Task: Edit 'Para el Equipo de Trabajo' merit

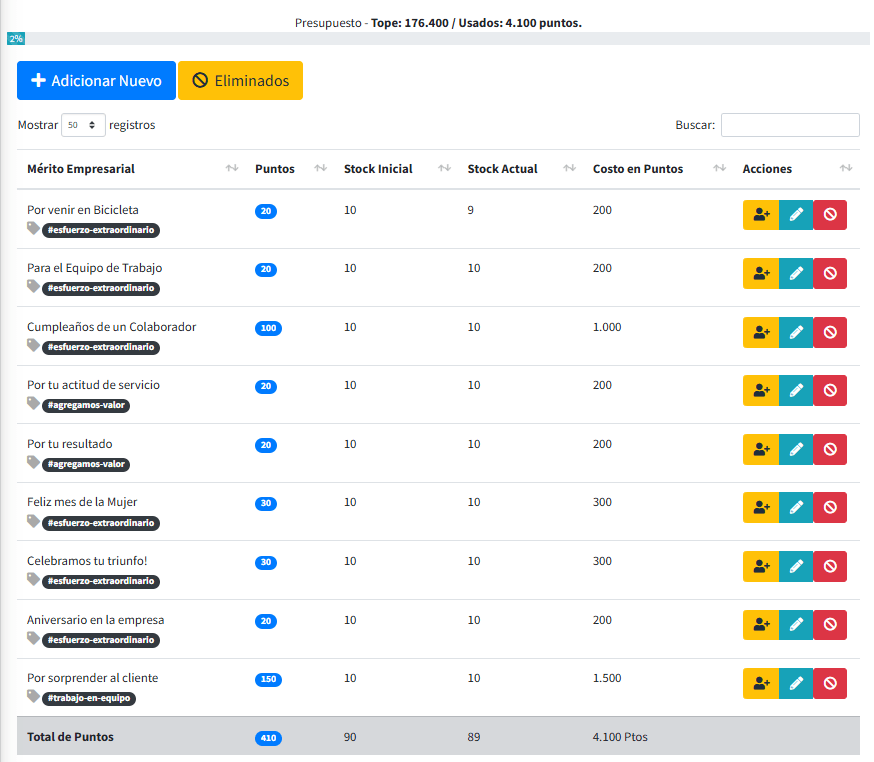Action: (796, 273)
